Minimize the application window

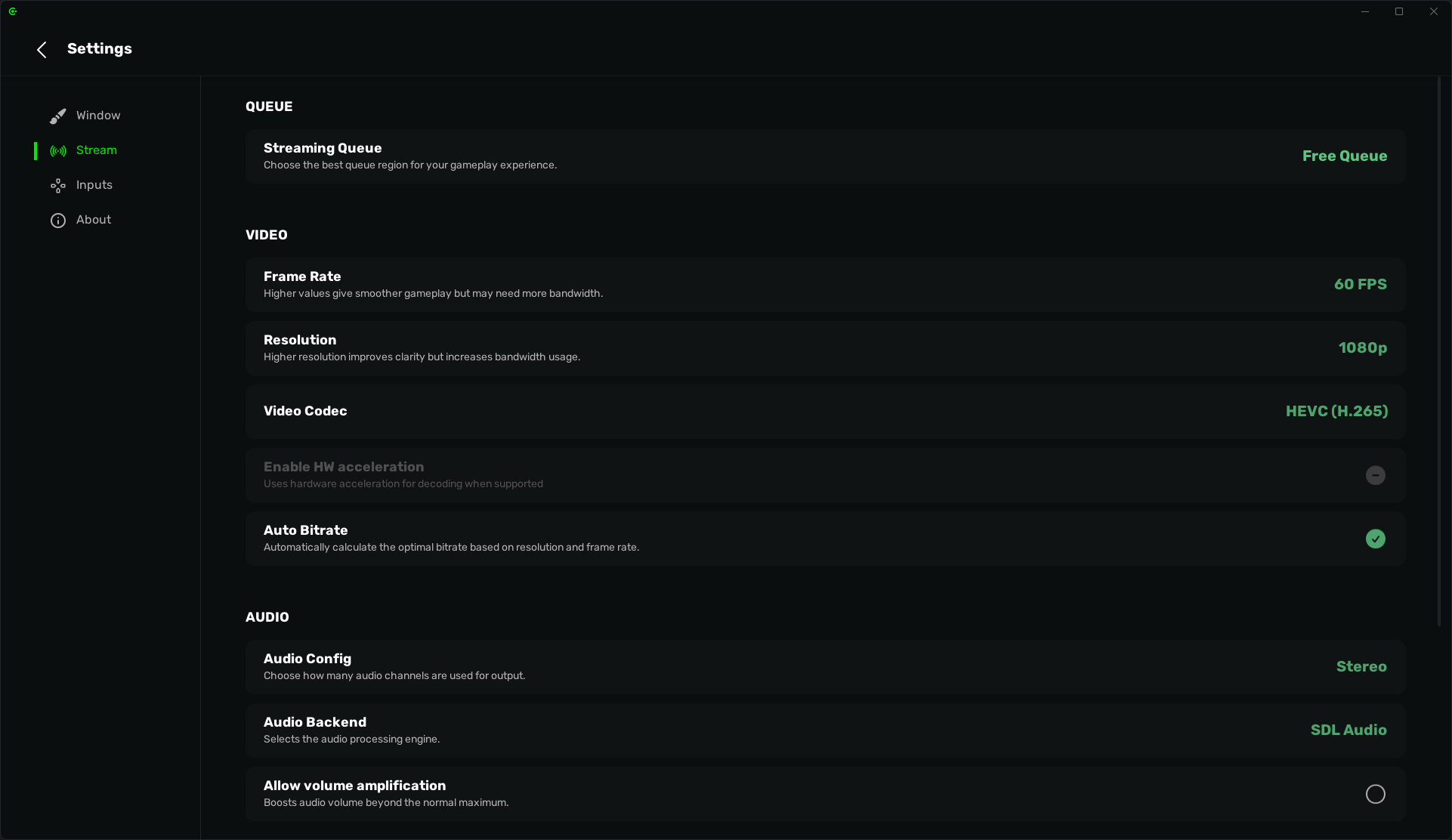[x=1365, y=11]
